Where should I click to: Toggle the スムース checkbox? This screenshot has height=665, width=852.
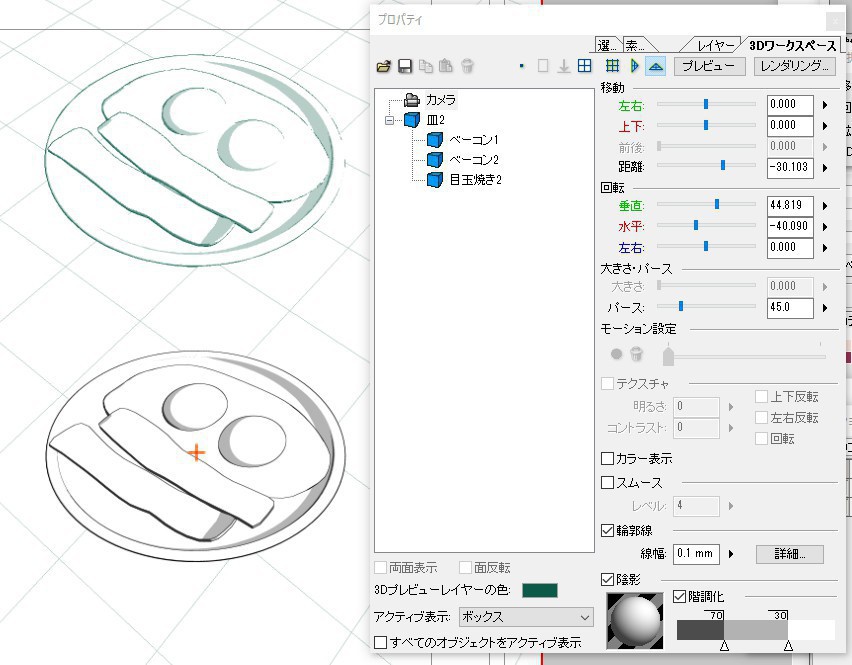pyautogui.click(x=607, y=482)
